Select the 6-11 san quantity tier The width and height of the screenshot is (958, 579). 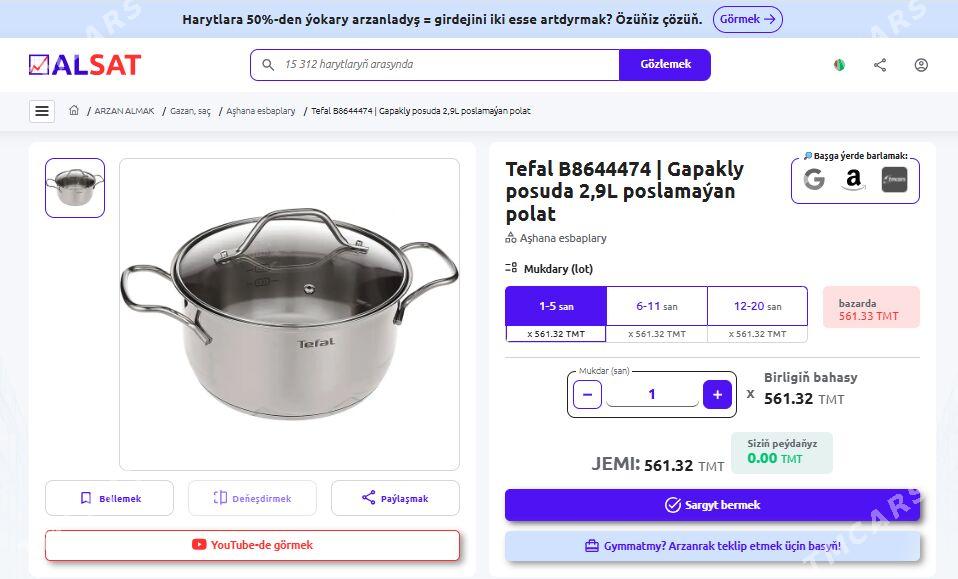(656, 306)
